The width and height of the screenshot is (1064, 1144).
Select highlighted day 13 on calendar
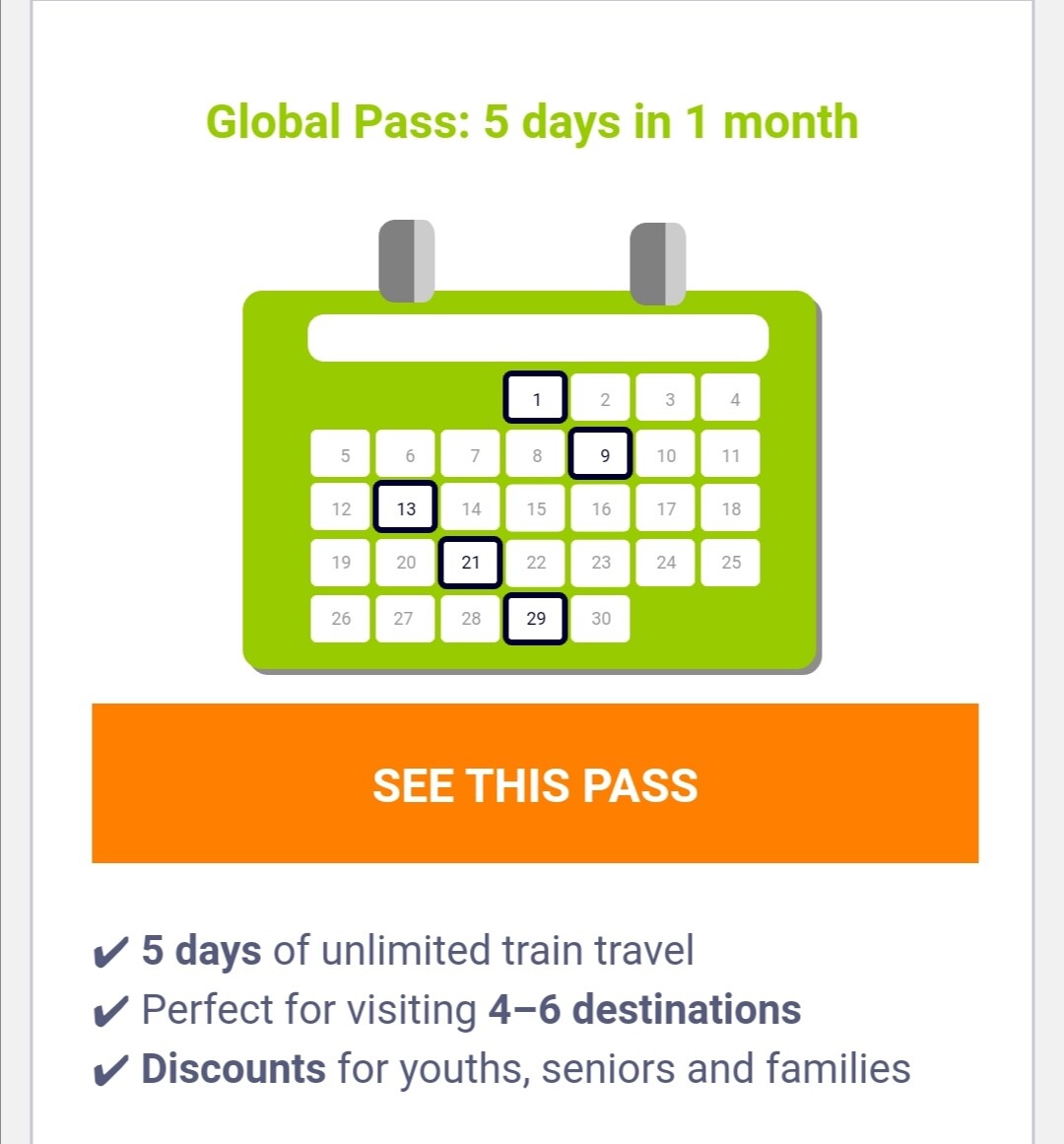pyautogui.click(x=406, y=508)
